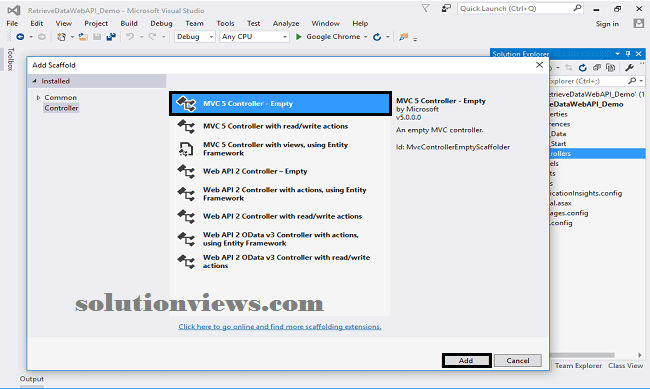Click the New Project toolbar icon

click(x=61, y=37)
